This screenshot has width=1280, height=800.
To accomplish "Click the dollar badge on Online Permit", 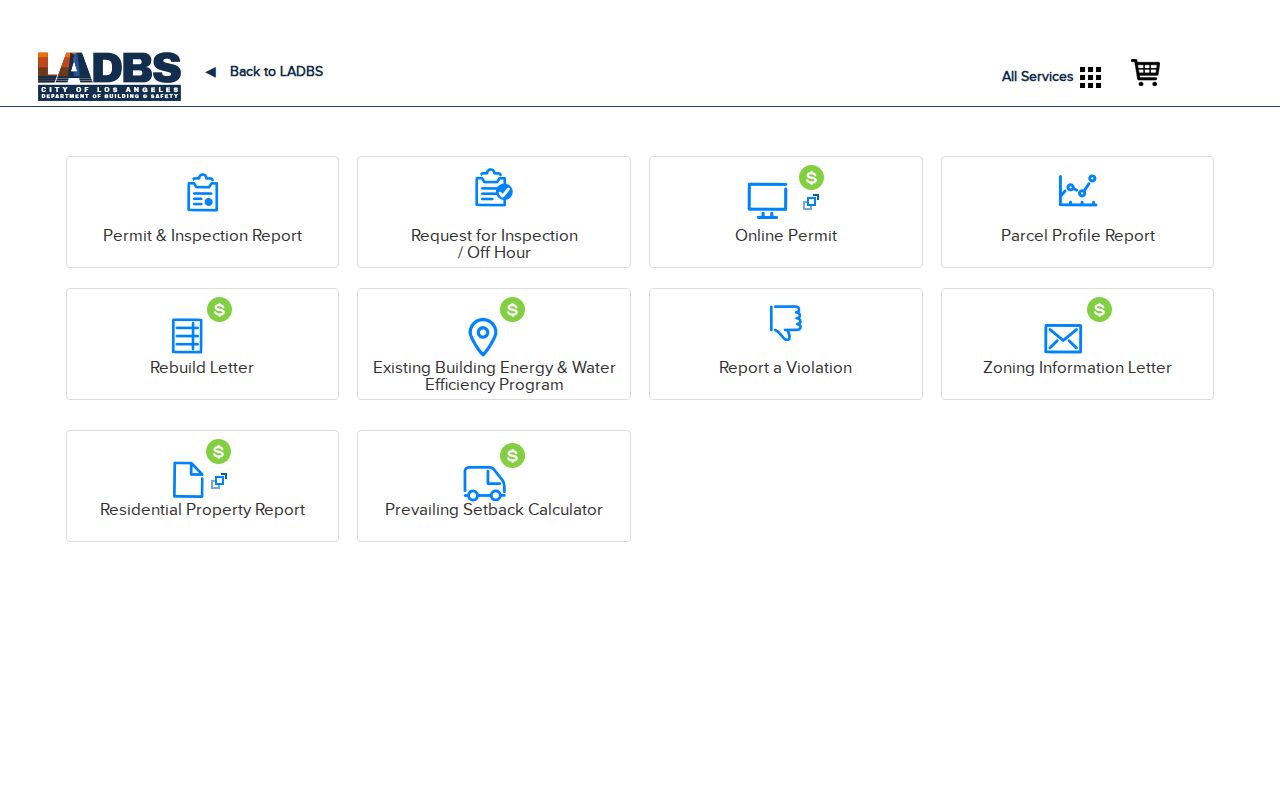I will pyautogui.click(x=811, y=178).
